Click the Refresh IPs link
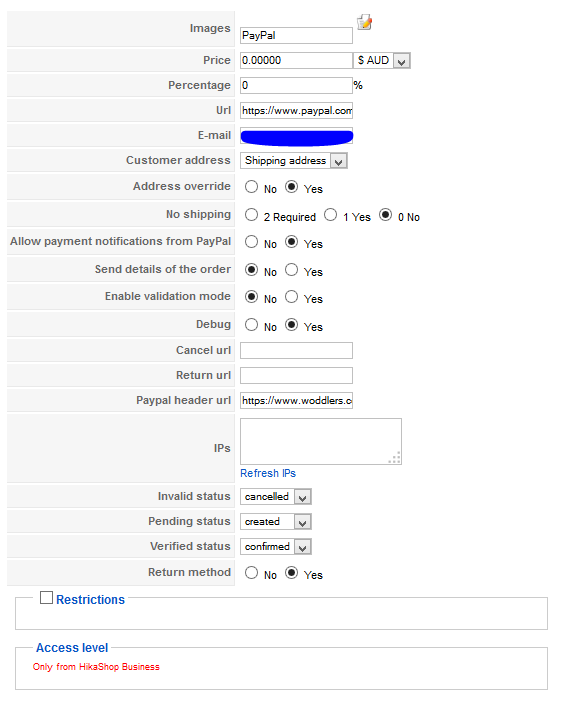Viewport: 561px width, 703px height. (268, 473)
